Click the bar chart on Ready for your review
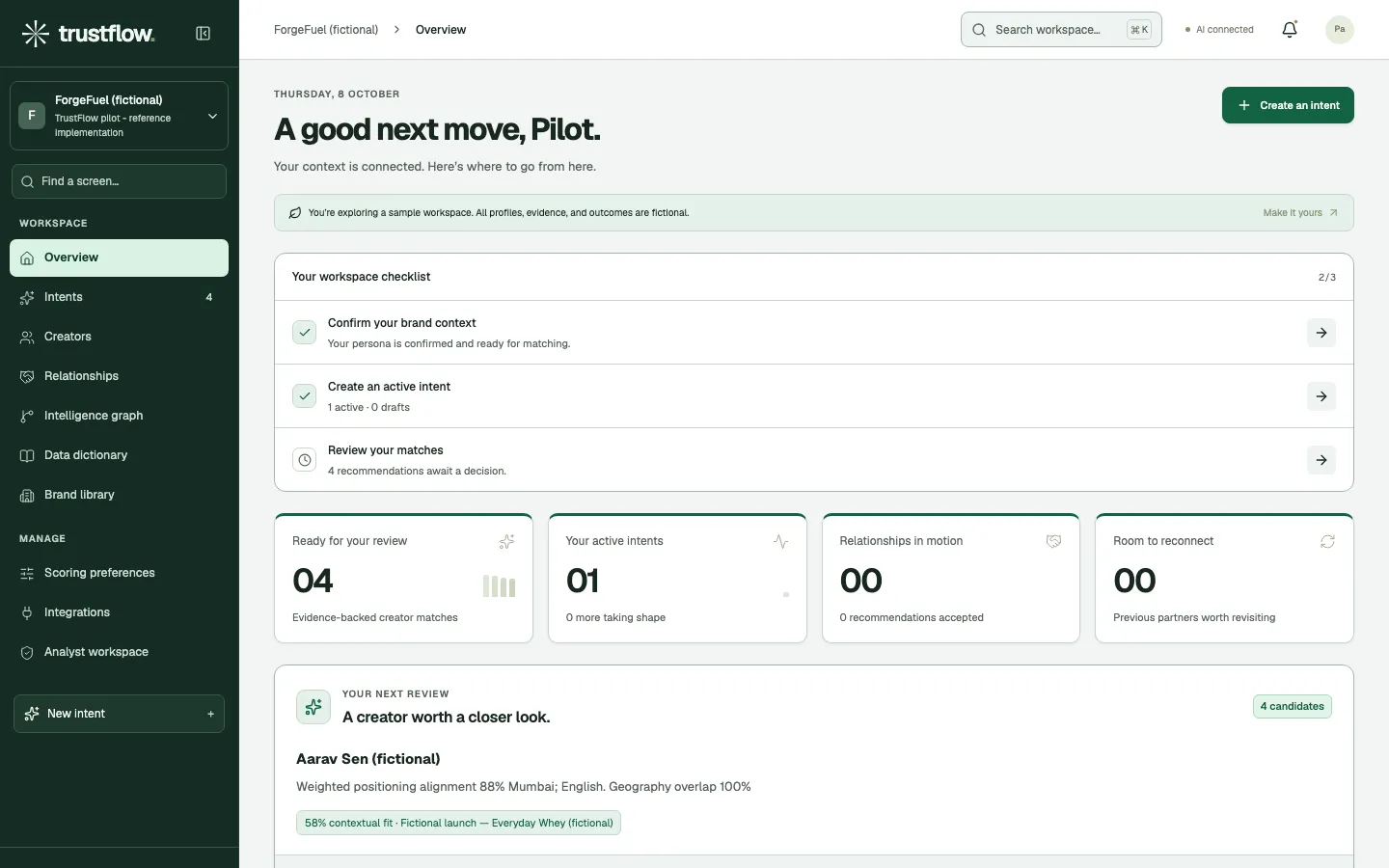 coord(499,585)
